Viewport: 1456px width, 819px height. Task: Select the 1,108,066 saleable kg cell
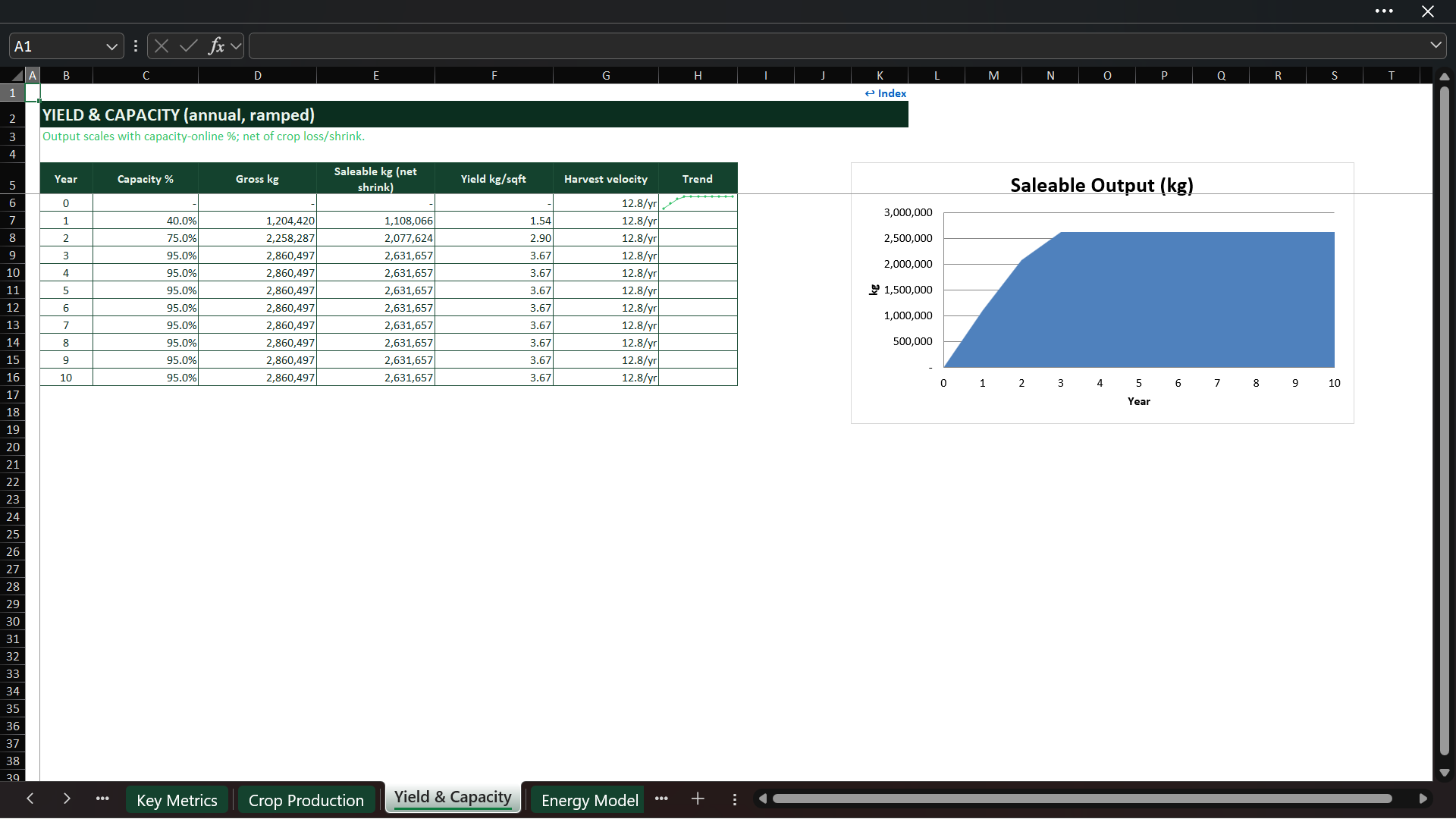click(x=376, y=221)
